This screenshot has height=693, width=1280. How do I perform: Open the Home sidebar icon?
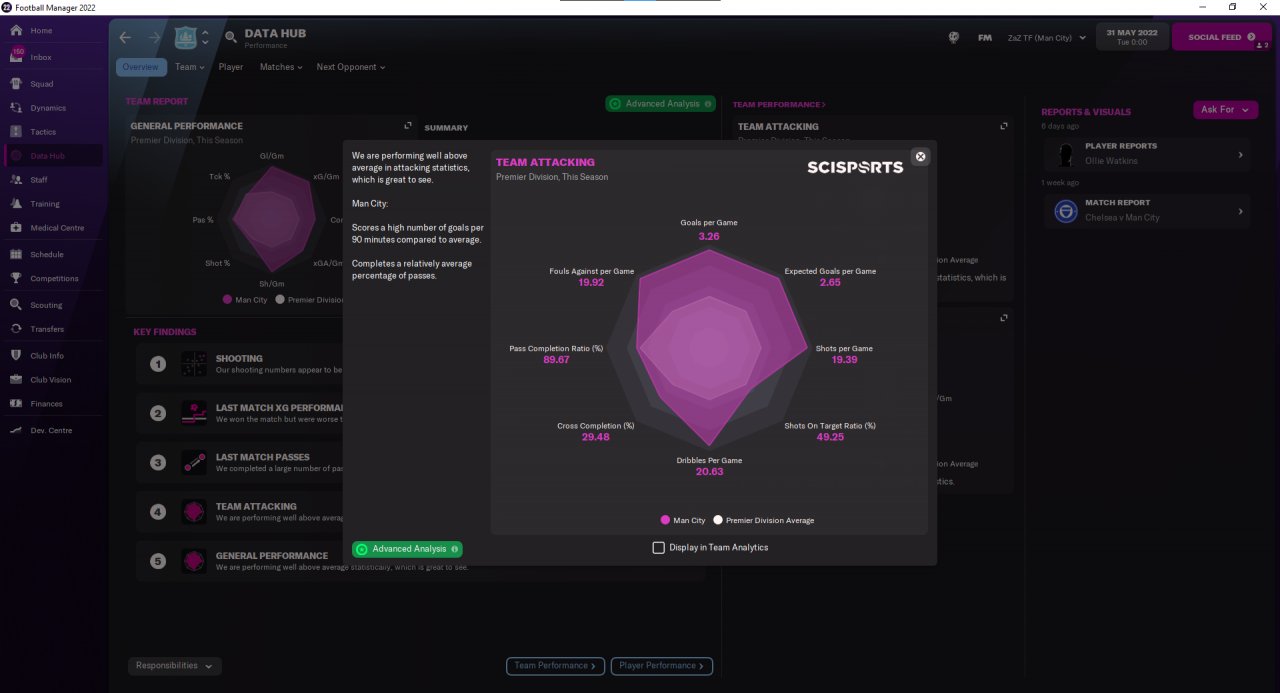16,31
